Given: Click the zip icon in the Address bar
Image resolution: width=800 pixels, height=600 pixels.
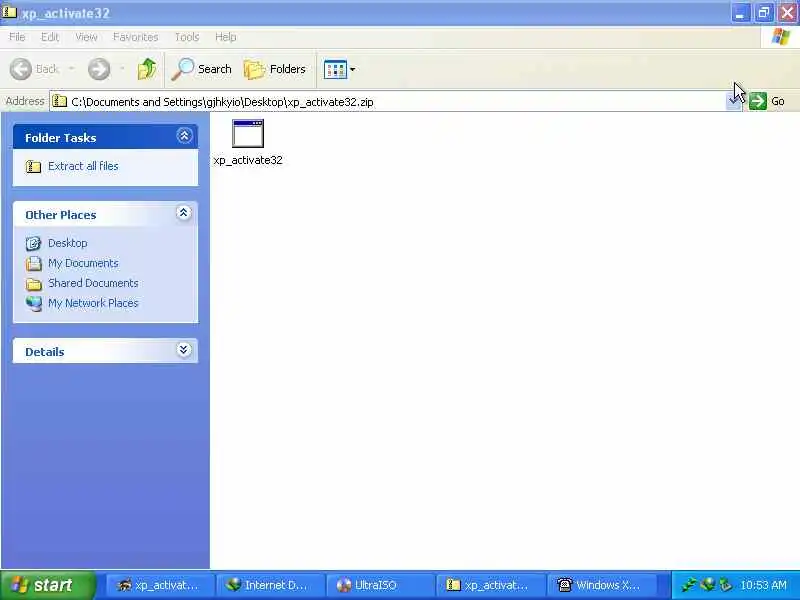Looking at the screenshot, I should (x=60, y=101).
